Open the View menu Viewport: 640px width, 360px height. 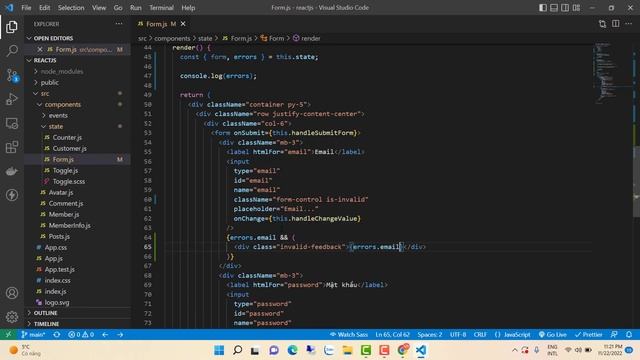[99, 8]
